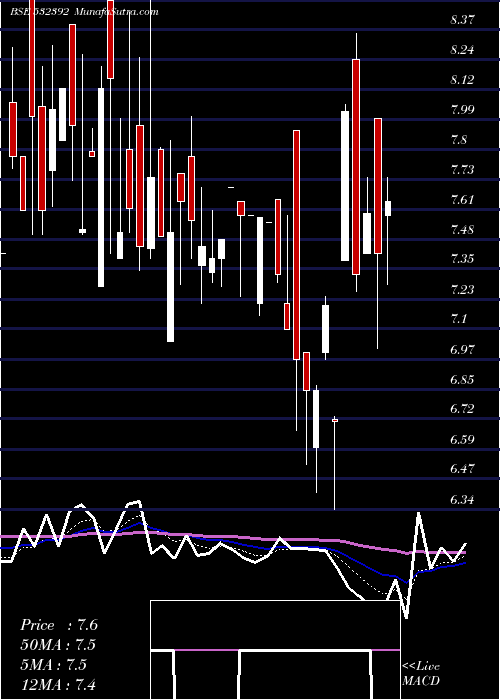Click the 7.8 price axis label
Image resolution: width=500 pixels, height=700 pixels.
tap(459, 140)
